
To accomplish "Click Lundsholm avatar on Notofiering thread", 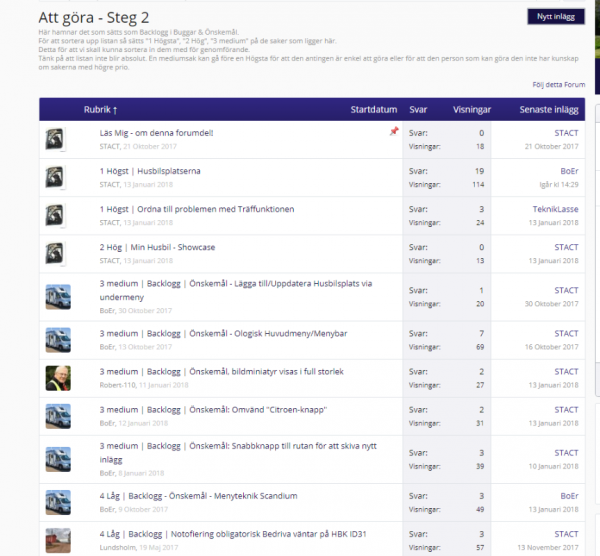I will pyautogui.click(x=58, y=539).
